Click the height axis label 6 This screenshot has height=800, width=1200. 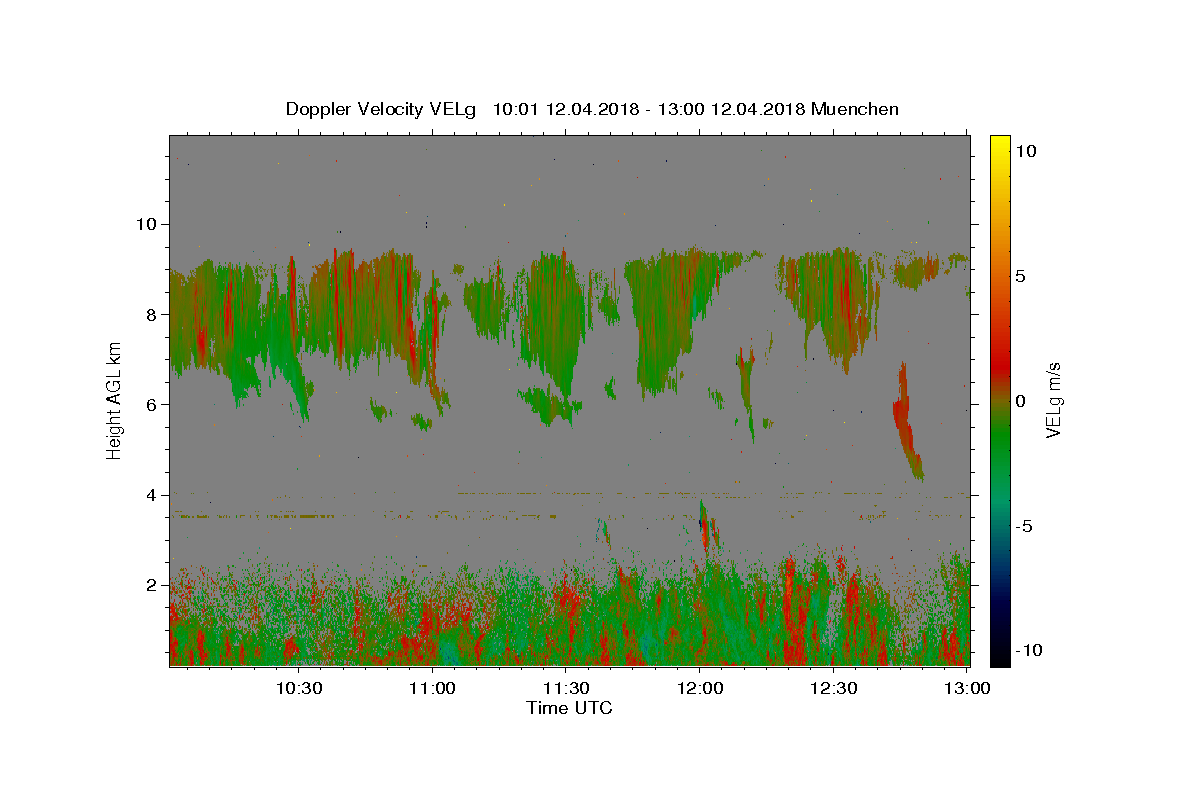(151, 404)
